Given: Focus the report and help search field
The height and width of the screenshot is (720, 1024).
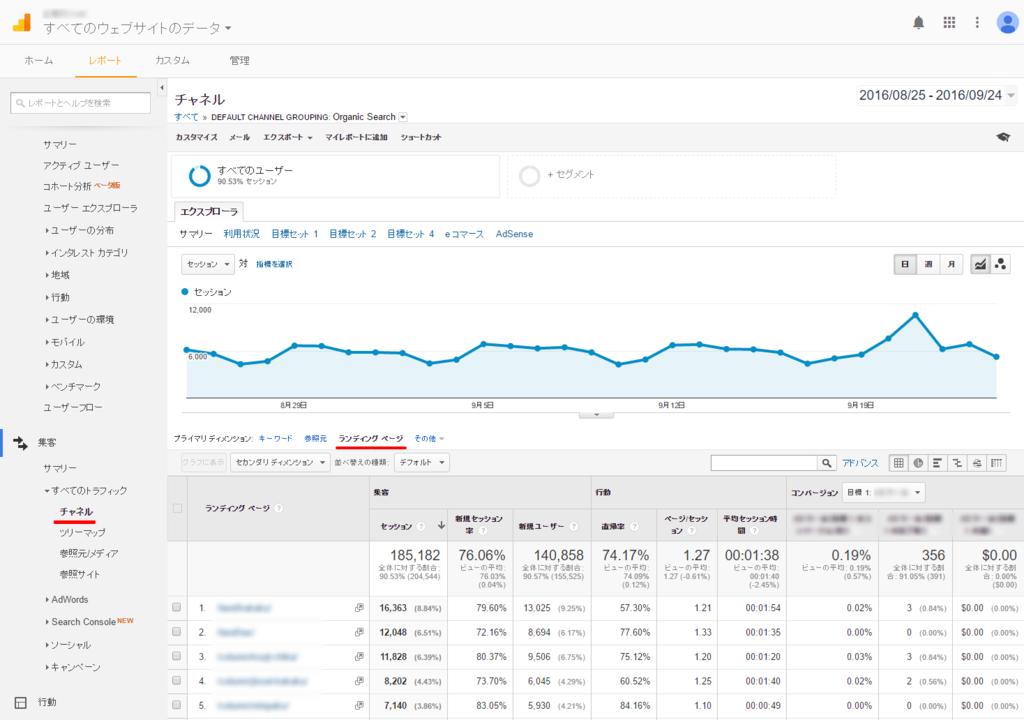Looking at the screenshot, I should tap(80, 103).
